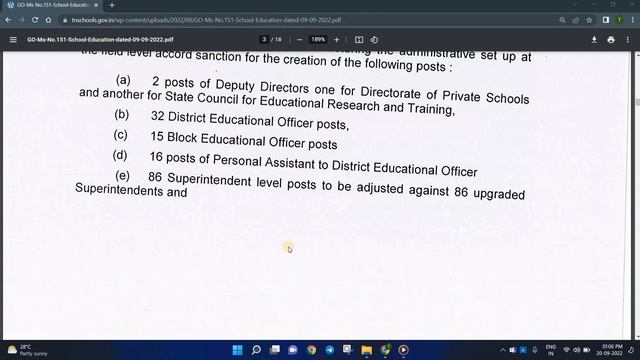The width and height of the screenshot is (640, 360).
Task: Show hidden system tray icons
Action: tap(502, 350)
